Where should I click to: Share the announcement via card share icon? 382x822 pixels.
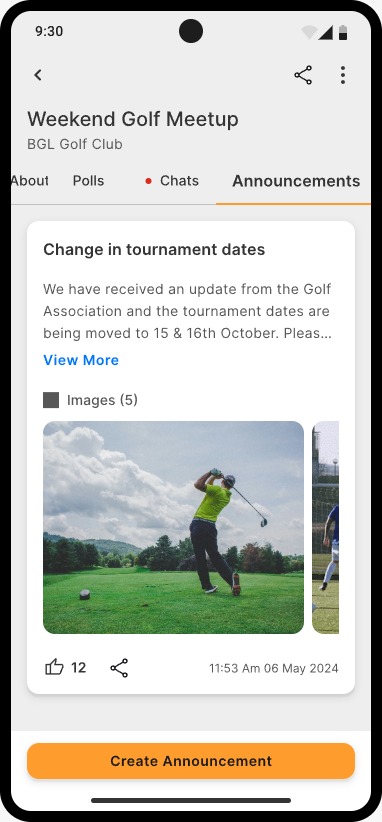pyautogui.click(x=119, y=668)
